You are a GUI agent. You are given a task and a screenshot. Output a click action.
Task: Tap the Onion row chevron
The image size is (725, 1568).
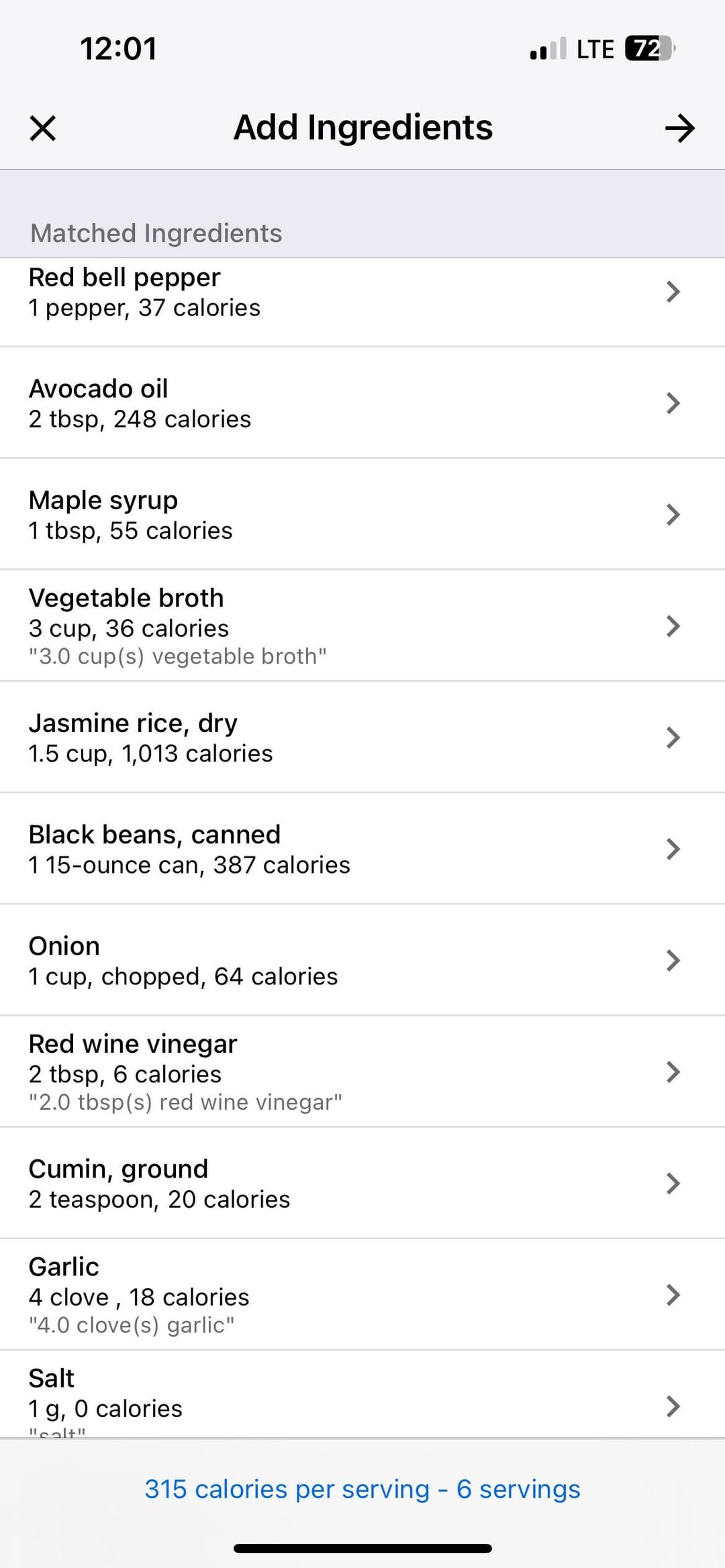[x=673, y=960]
